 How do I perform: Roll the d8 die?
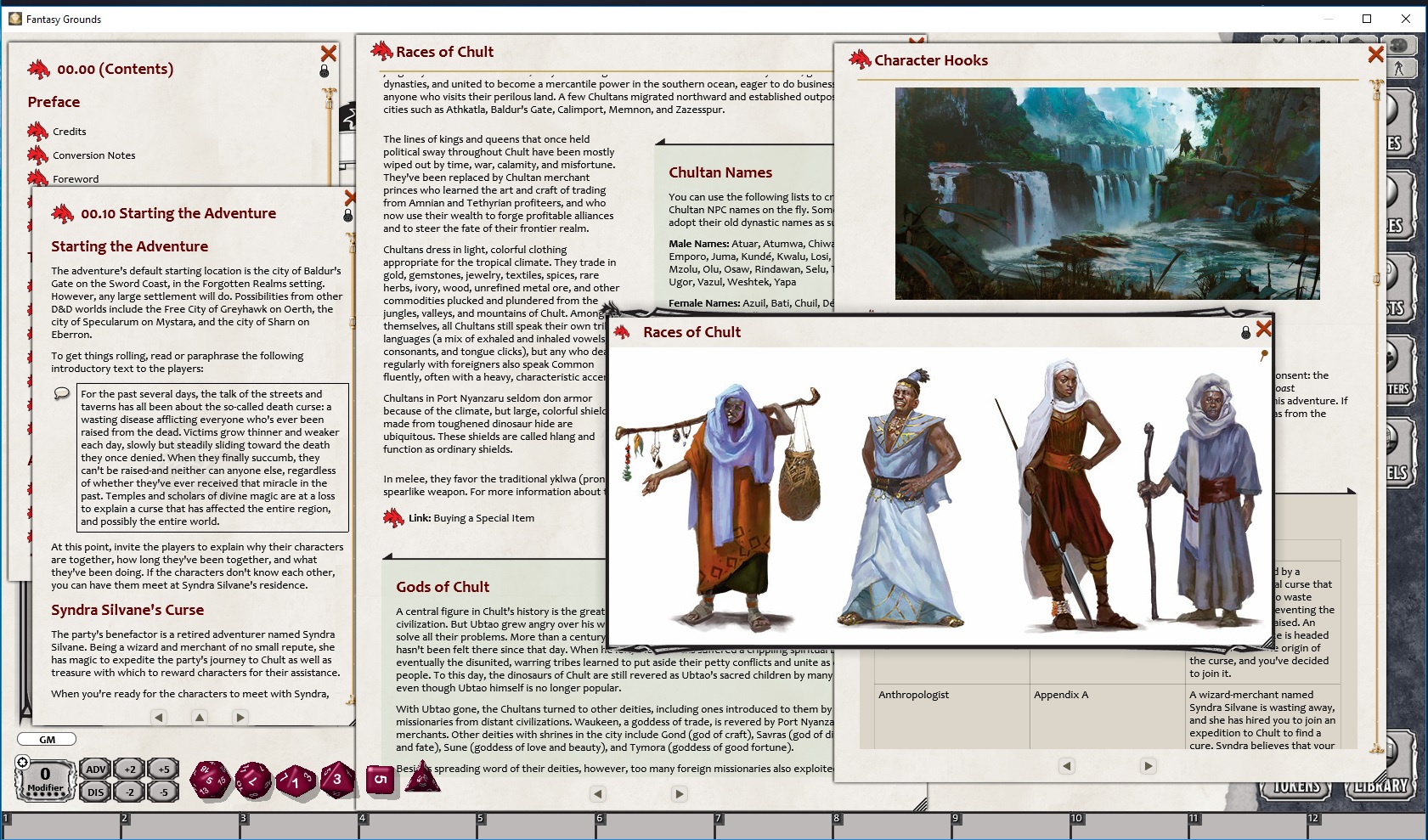pos(336,779)
